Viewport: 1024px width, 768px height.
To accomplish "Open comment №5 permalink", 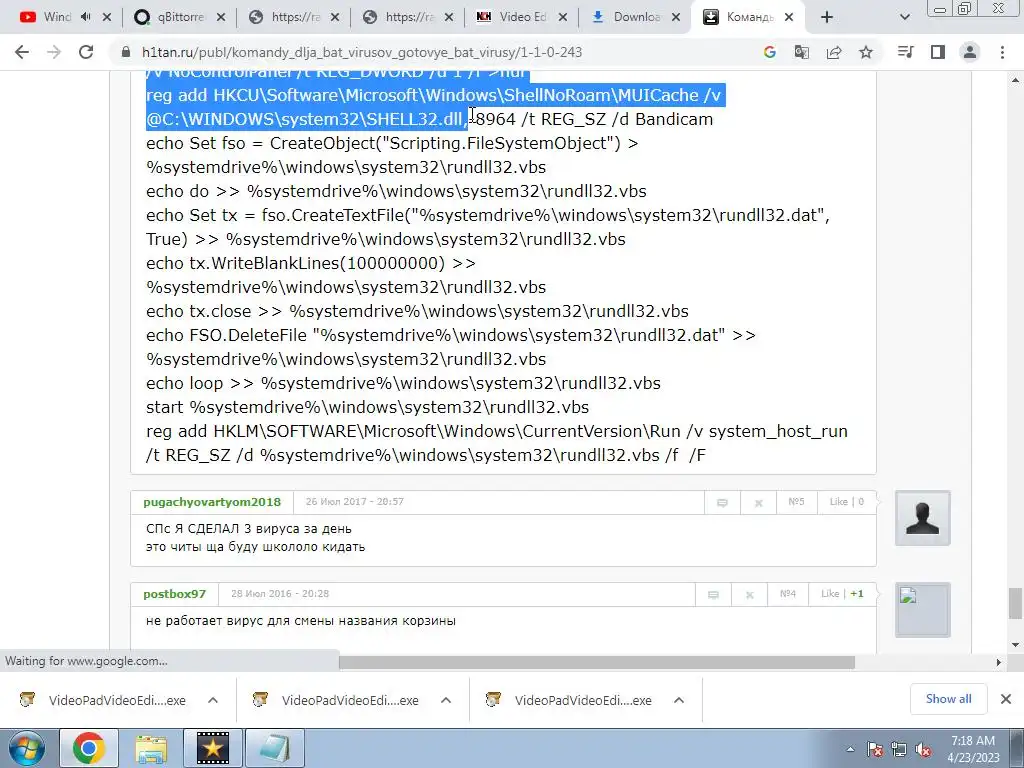I will tap(796, 502).
